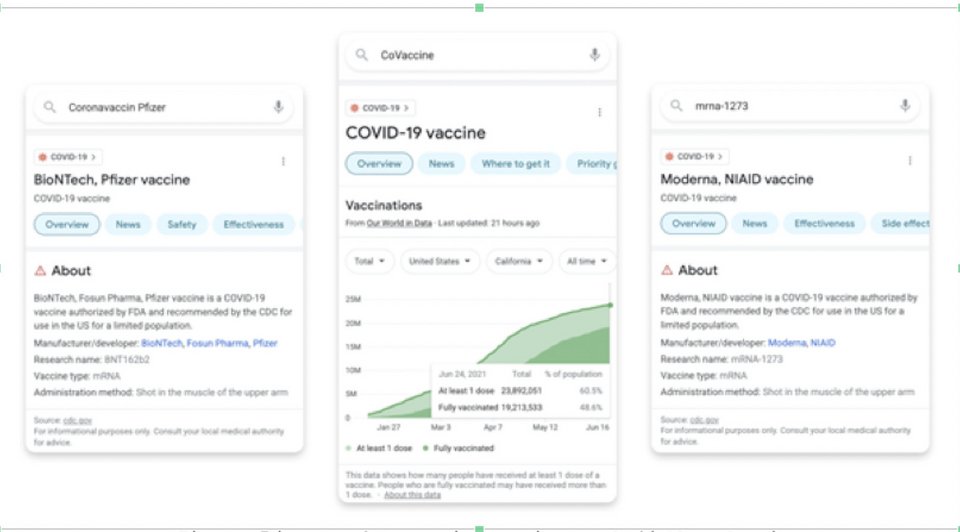Open the News tab in the Pfizer card
Image resolution: width=960 pixels, height=532 pixels.
coord(128,225)
